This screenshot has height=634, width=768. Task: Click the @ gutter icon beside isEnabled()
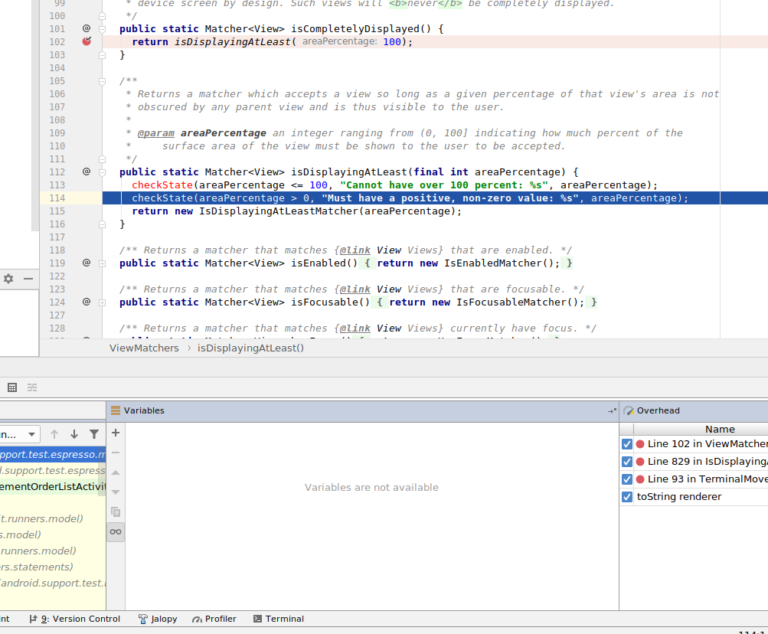coord(86,262)
